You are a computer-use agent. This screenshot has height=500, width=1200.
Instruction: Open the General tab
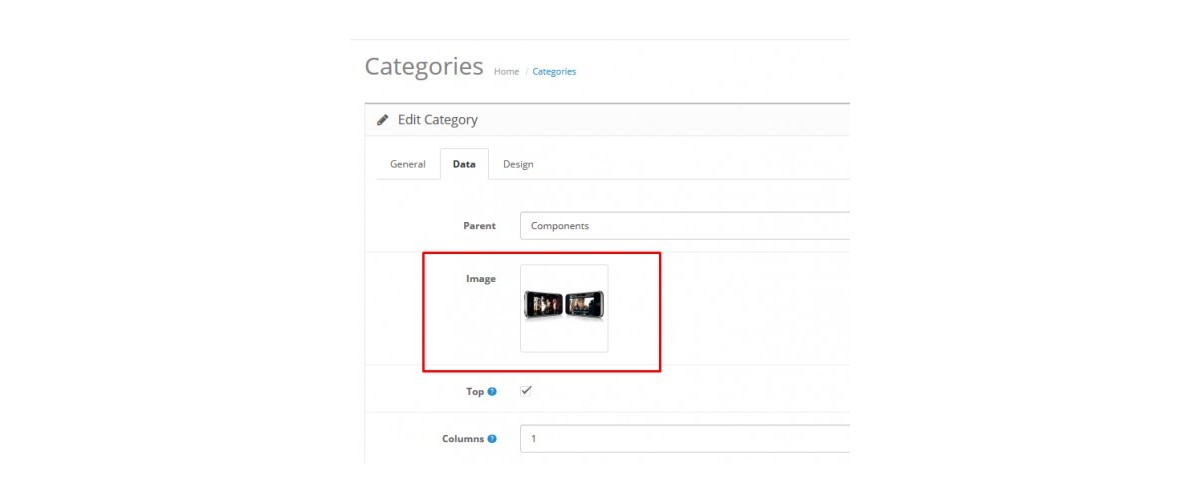(x=408, y=164)
